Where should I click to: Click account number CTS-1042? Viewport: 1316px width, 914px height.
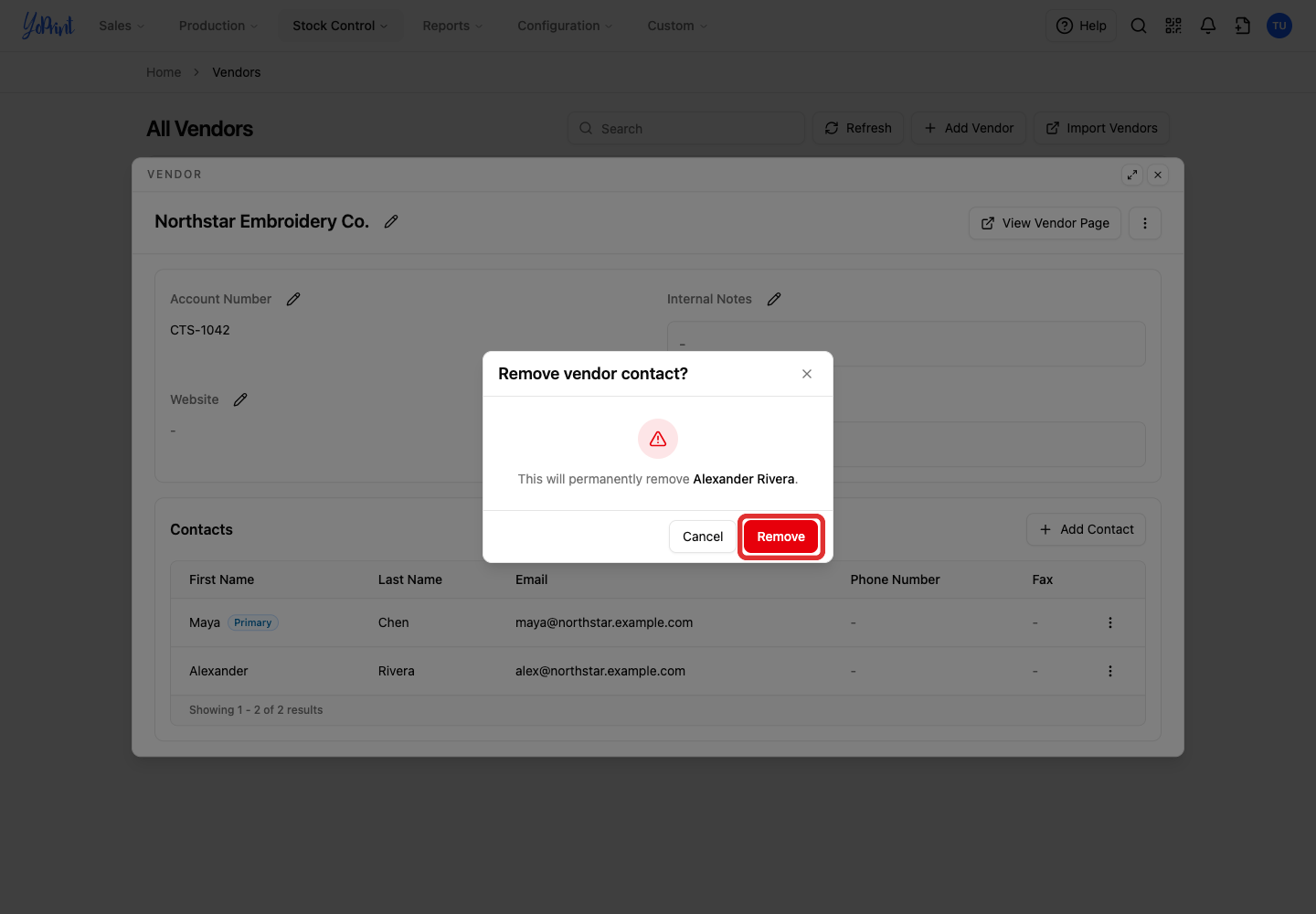tap(200, 330)
